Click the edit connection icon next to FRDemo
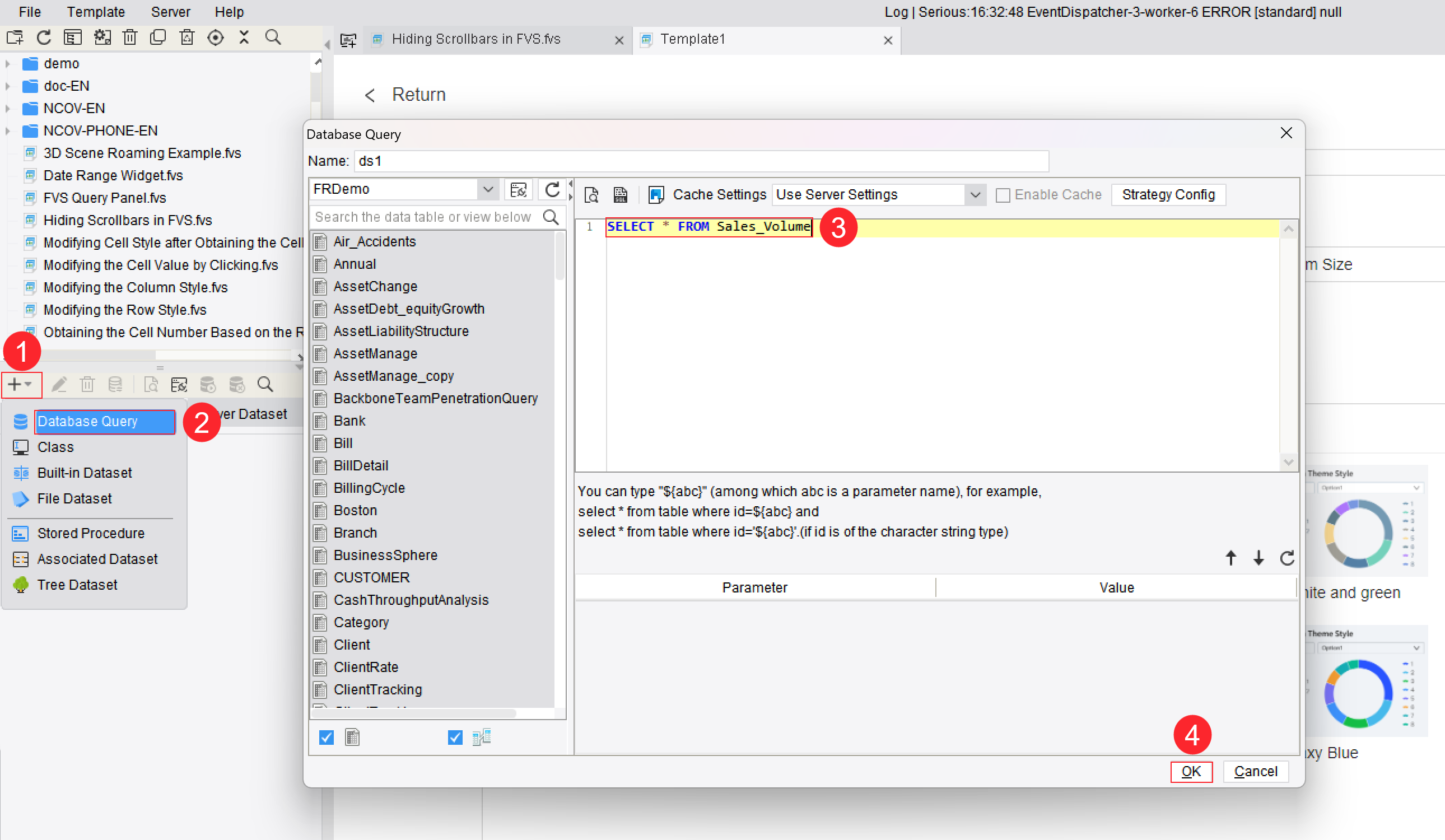This screenshot has width=1445, height=840. 519,190
